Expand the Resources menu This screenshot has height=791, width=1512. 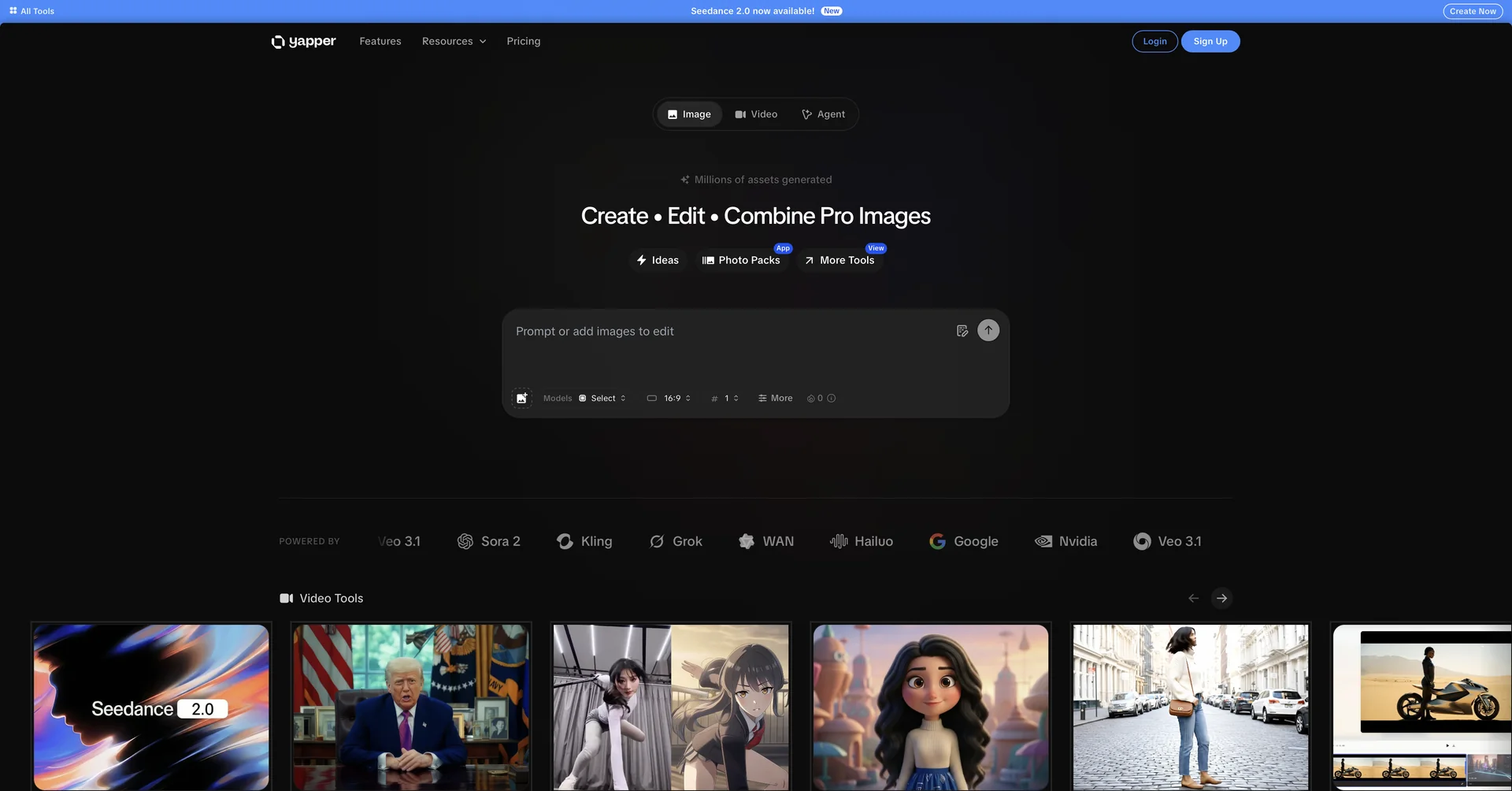[454, 42]
